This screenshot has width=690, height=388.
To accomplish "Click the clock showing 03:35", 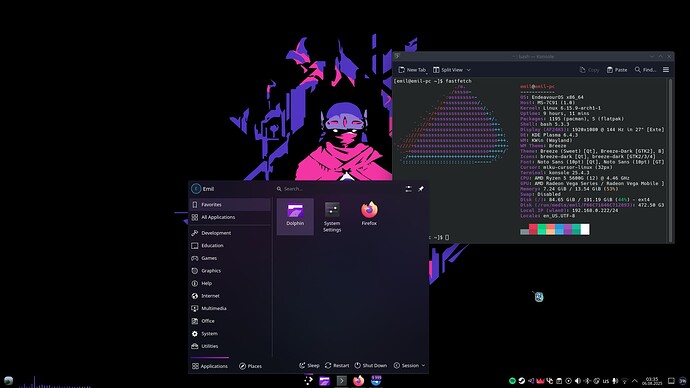I will (x=652, y=381).
